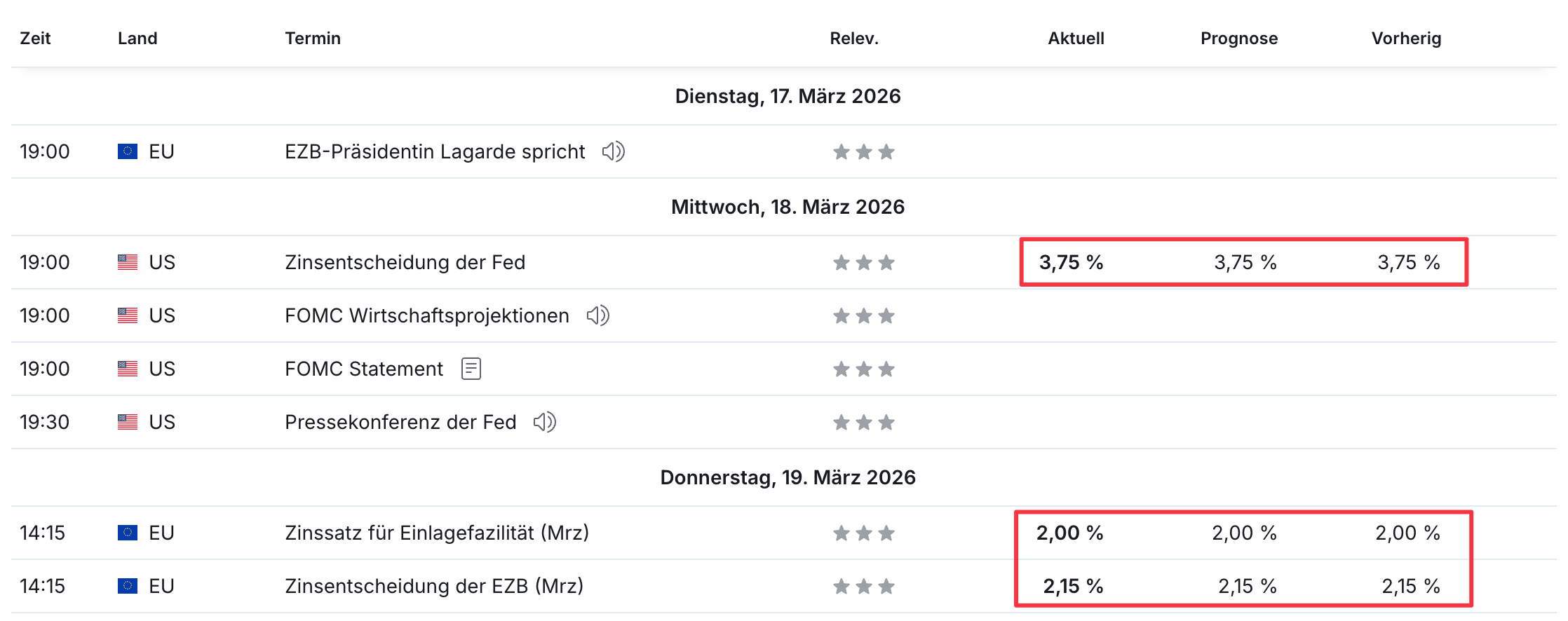The image size is (1568, 621).
Task: Open Zinssatz für Einlagefazilität (Mrz) event
Action: tap(436, 533)
